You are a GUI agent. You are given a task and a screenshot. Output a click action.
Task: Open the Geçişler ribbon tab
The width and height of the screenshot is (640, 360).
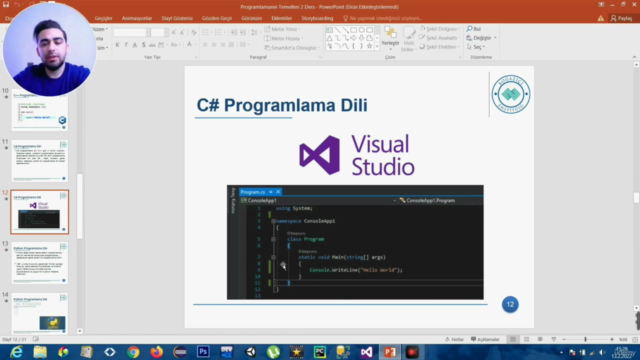103,18
